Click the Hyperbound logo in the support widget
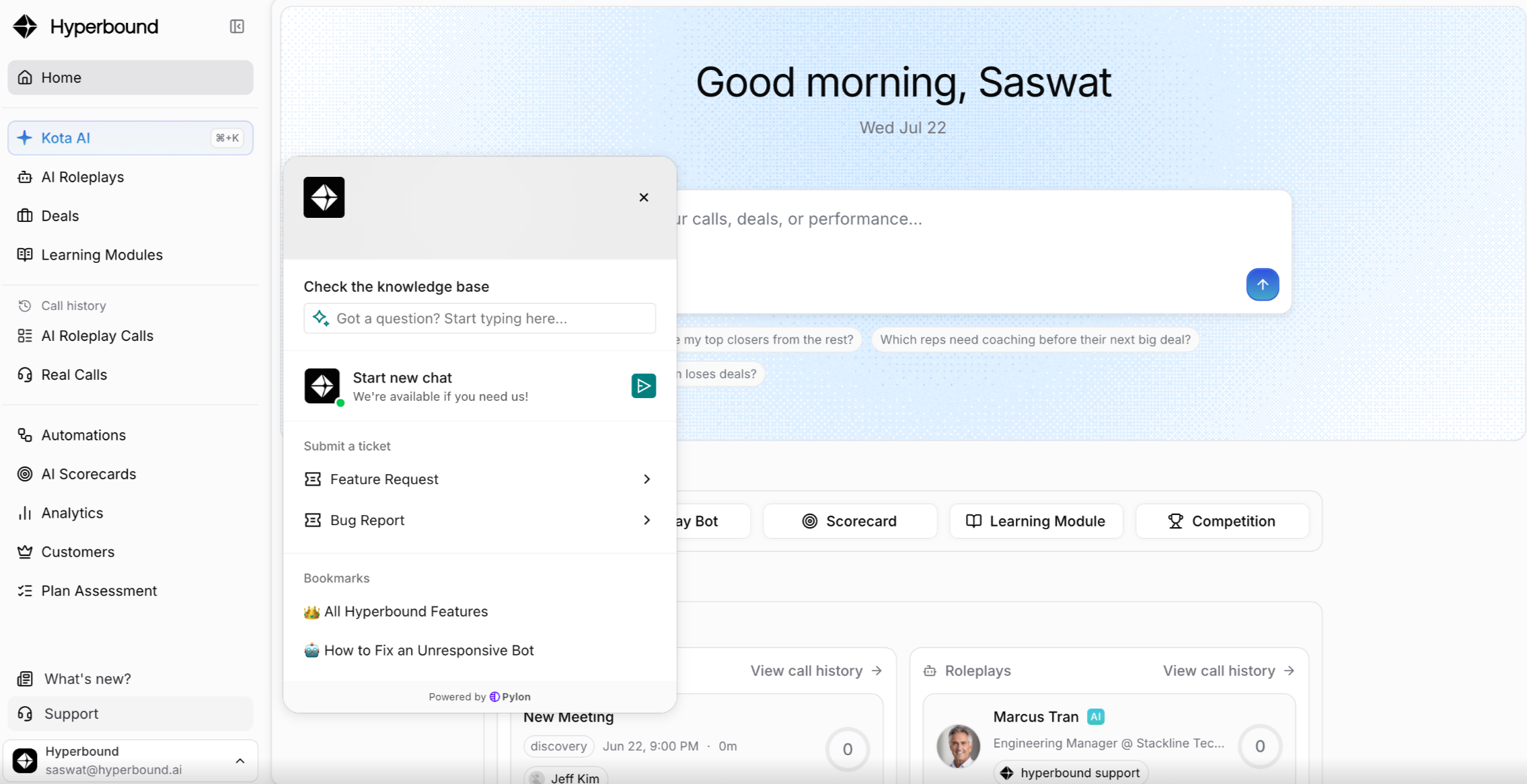 coord(324,197)
